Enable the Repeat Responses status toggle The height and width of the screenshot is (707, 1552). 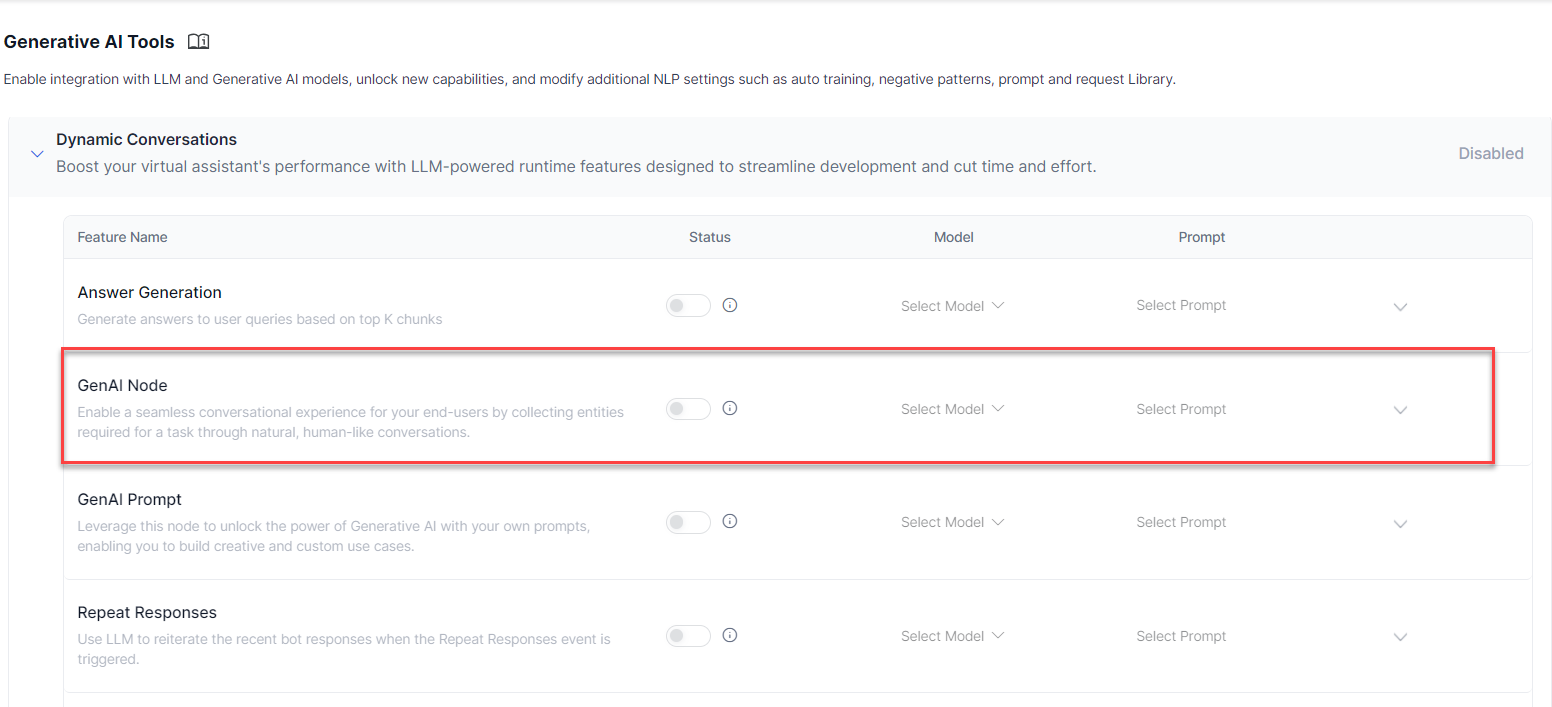coord(688,636)
